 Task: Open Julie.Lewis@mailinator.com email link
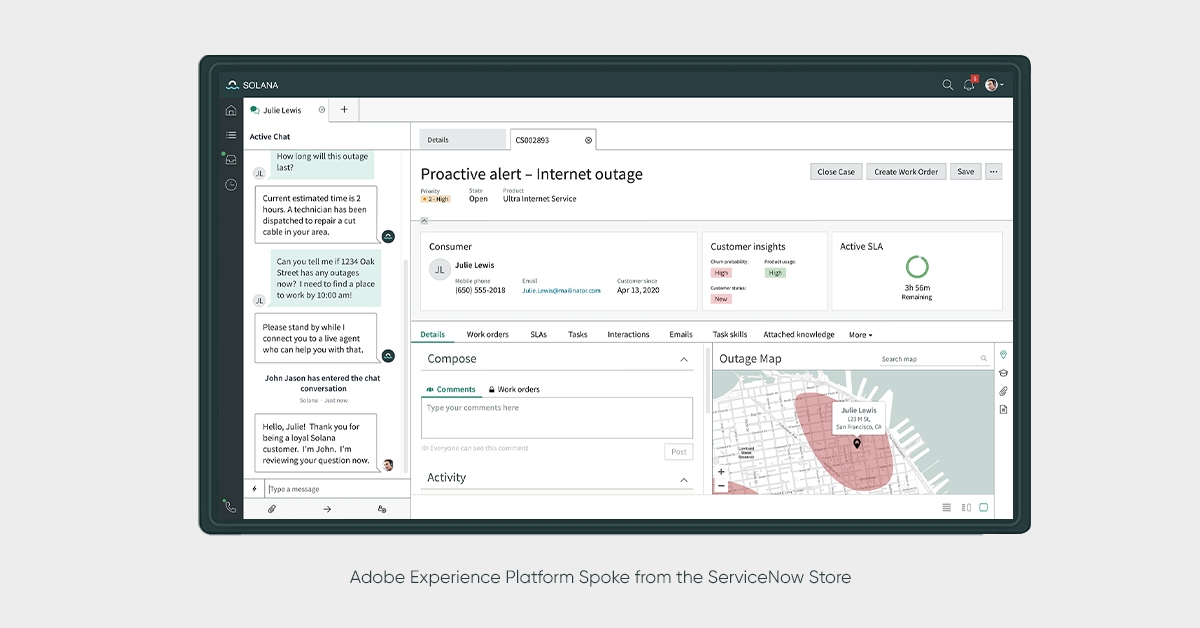click(561, 291)
